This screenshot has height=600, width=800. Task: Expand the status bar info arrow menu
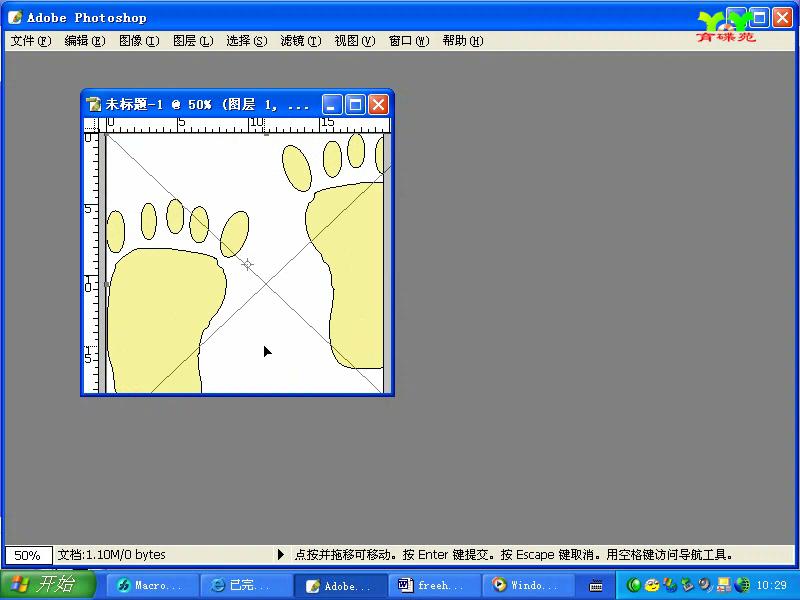point(280,555)
